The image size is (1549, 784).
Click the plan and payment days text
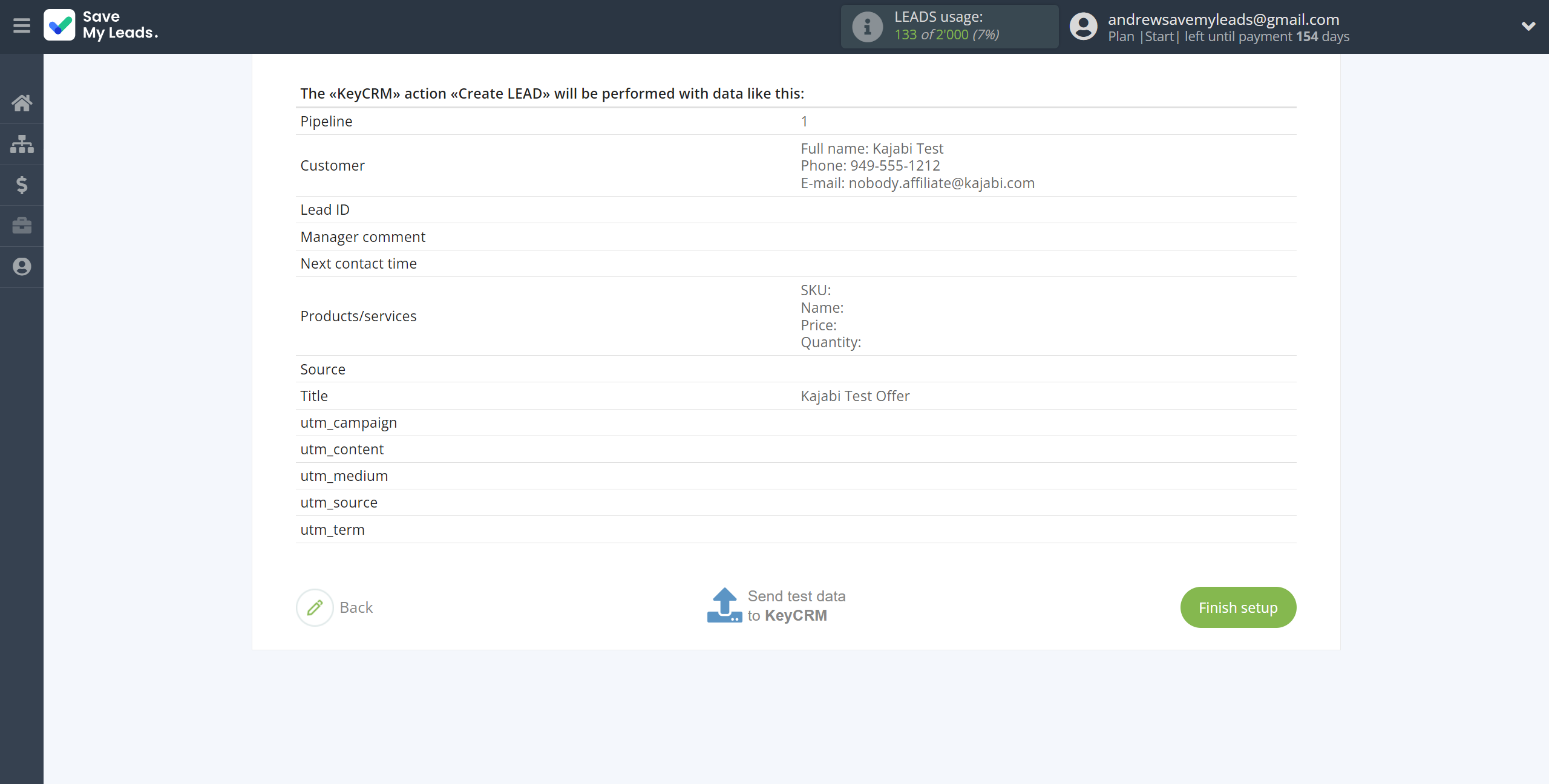tap(1228, 36)
